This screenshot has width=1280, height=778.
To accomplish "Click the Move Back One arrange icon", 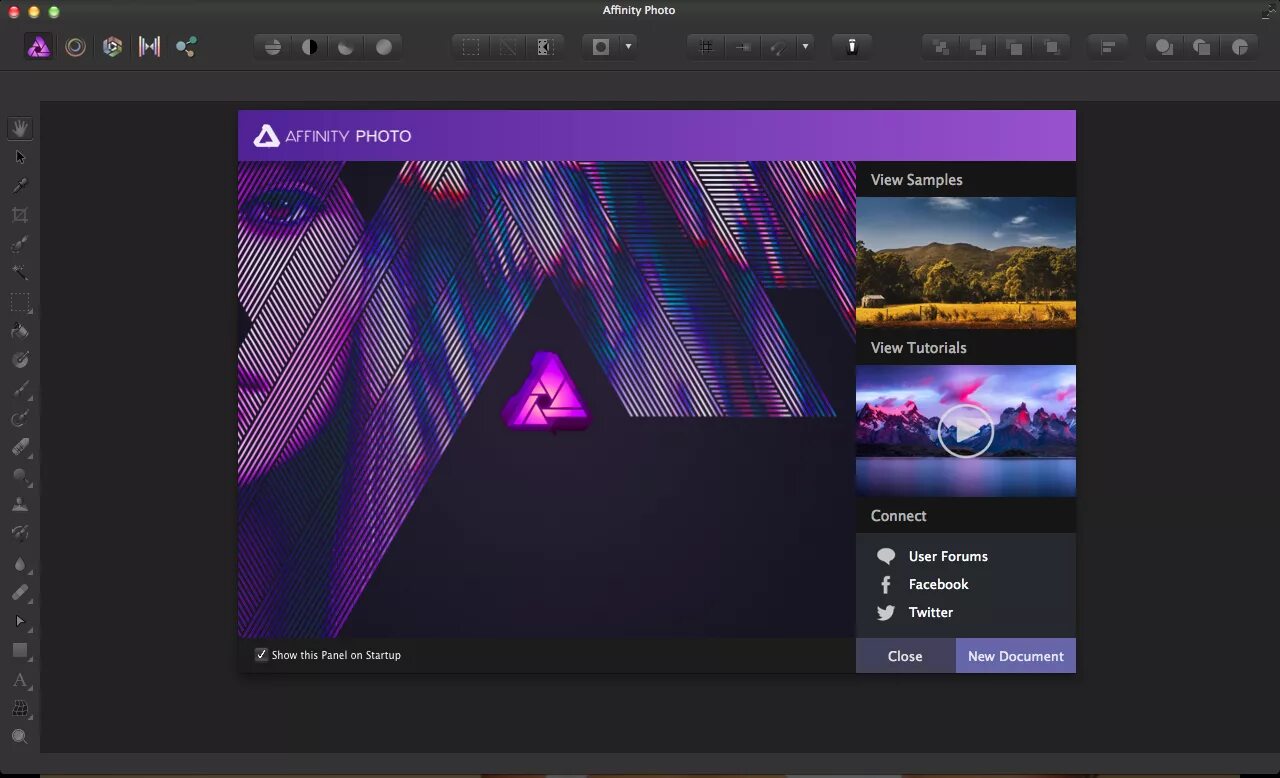I will pos(978,47).
